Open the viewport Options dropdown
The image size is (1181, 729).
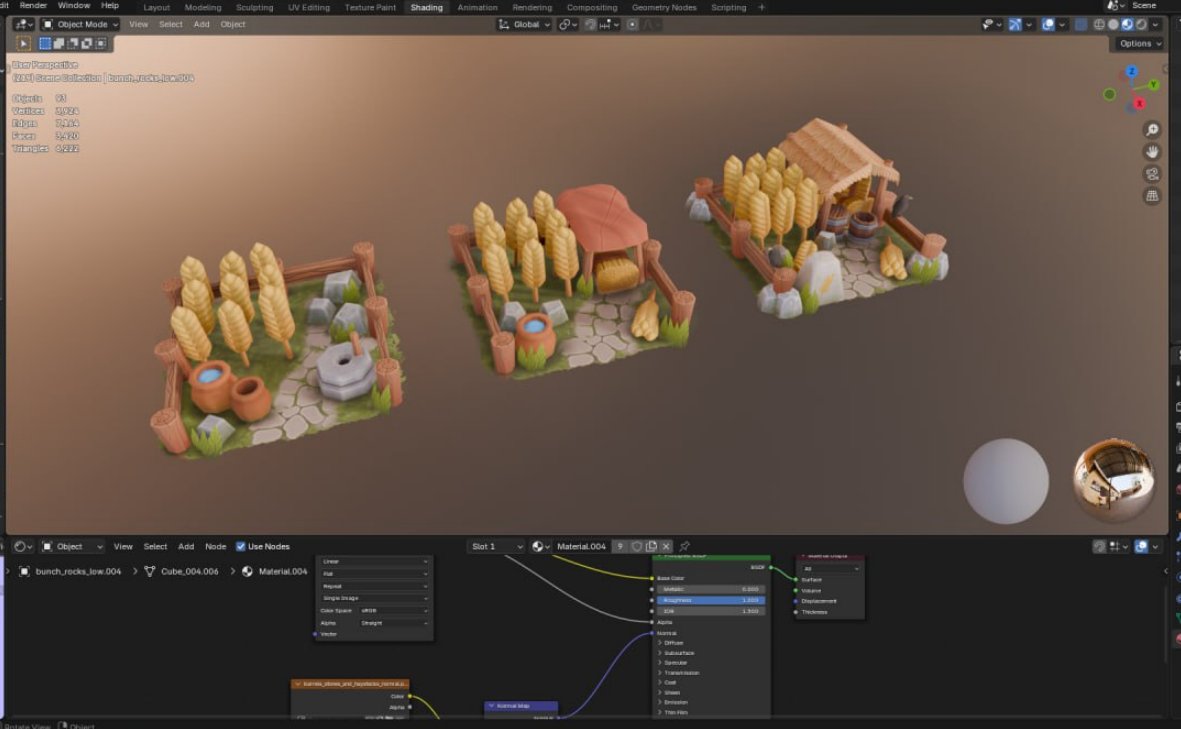point(1140,44)
